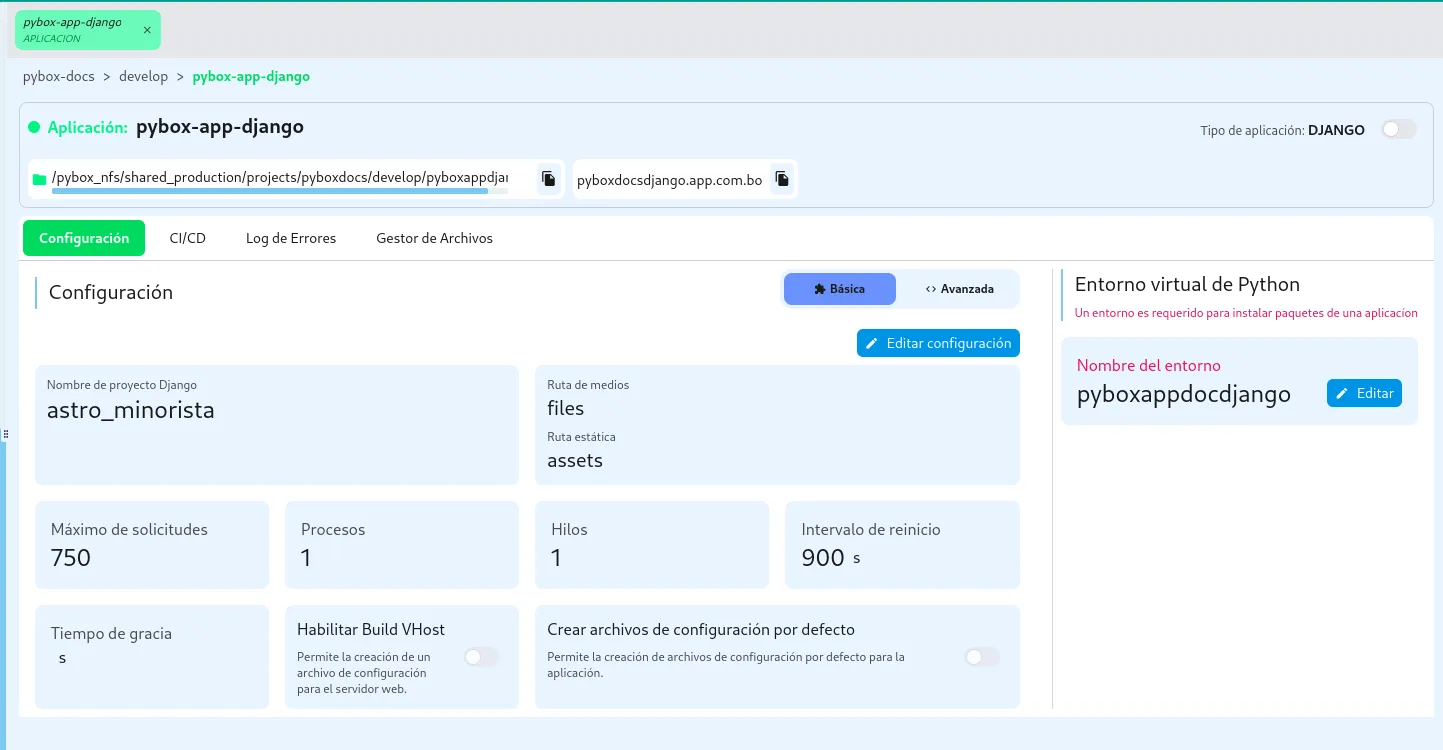Image resolution: width=1443 pixels, height=750 pixels.
Task: Click the Ruta de medios value files
Action: [x=566, y=408]
